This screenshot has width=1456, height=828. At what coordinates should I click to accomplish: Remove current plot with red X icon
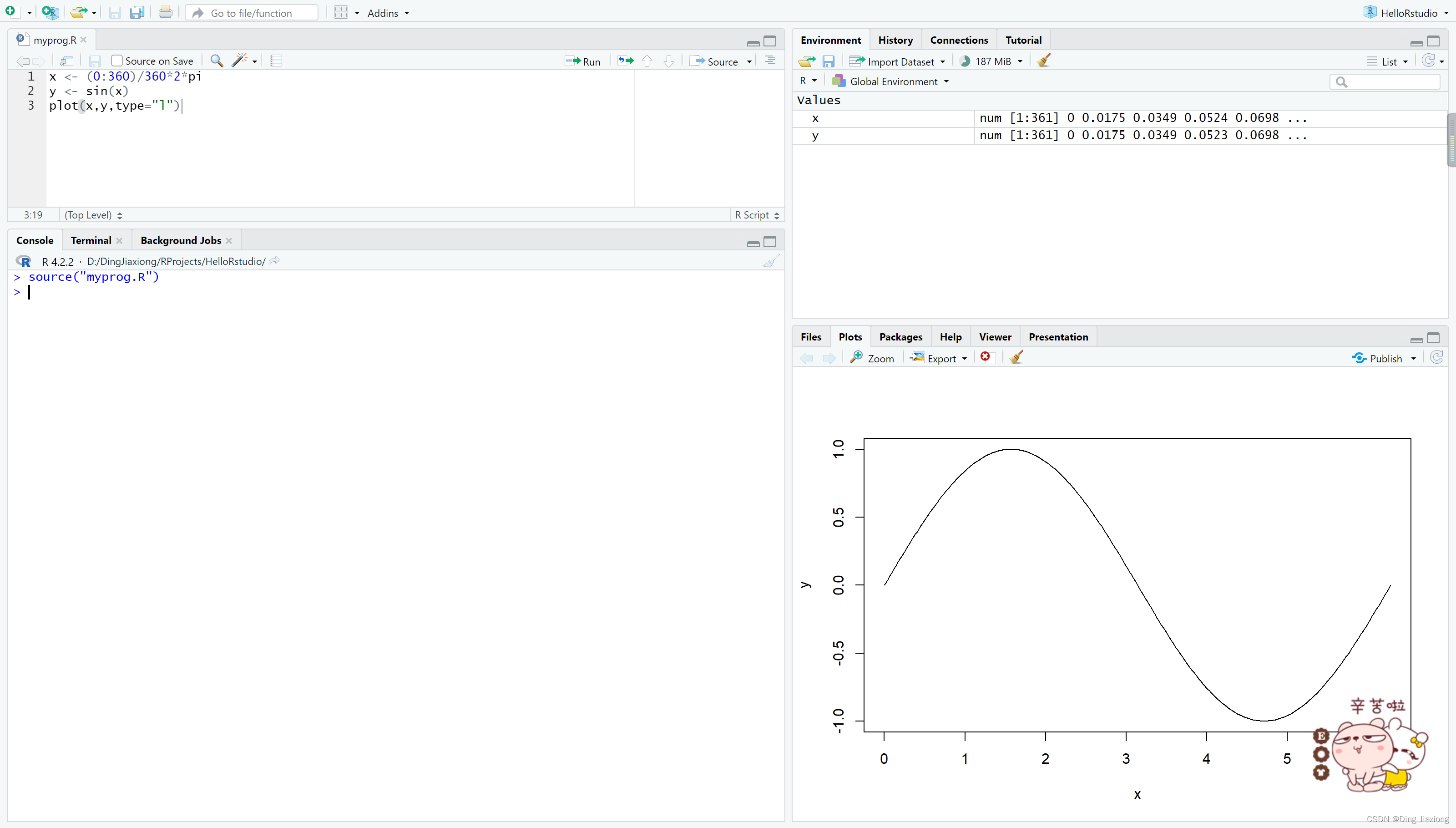click(986, 356)
